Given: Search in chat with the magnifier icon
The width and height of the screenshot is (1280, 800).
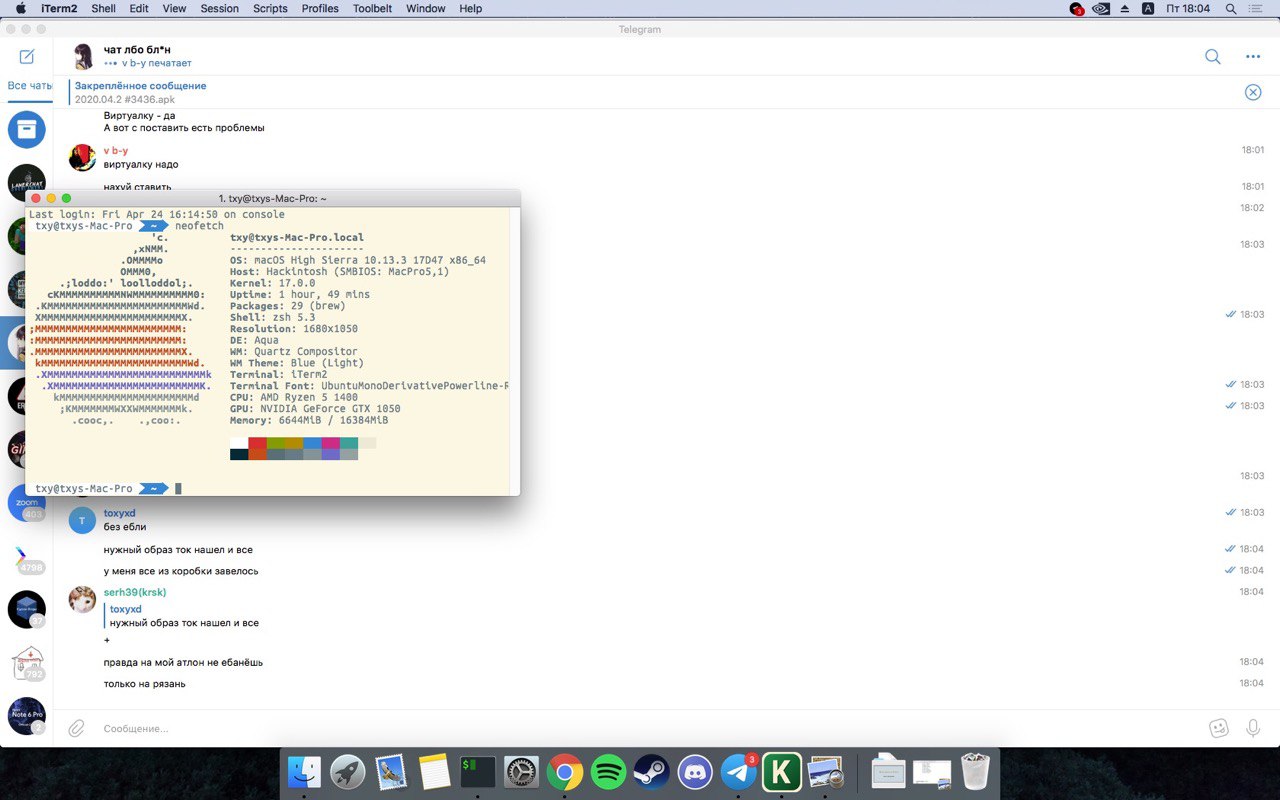Looking at the screenshot, I should 1213,57.
